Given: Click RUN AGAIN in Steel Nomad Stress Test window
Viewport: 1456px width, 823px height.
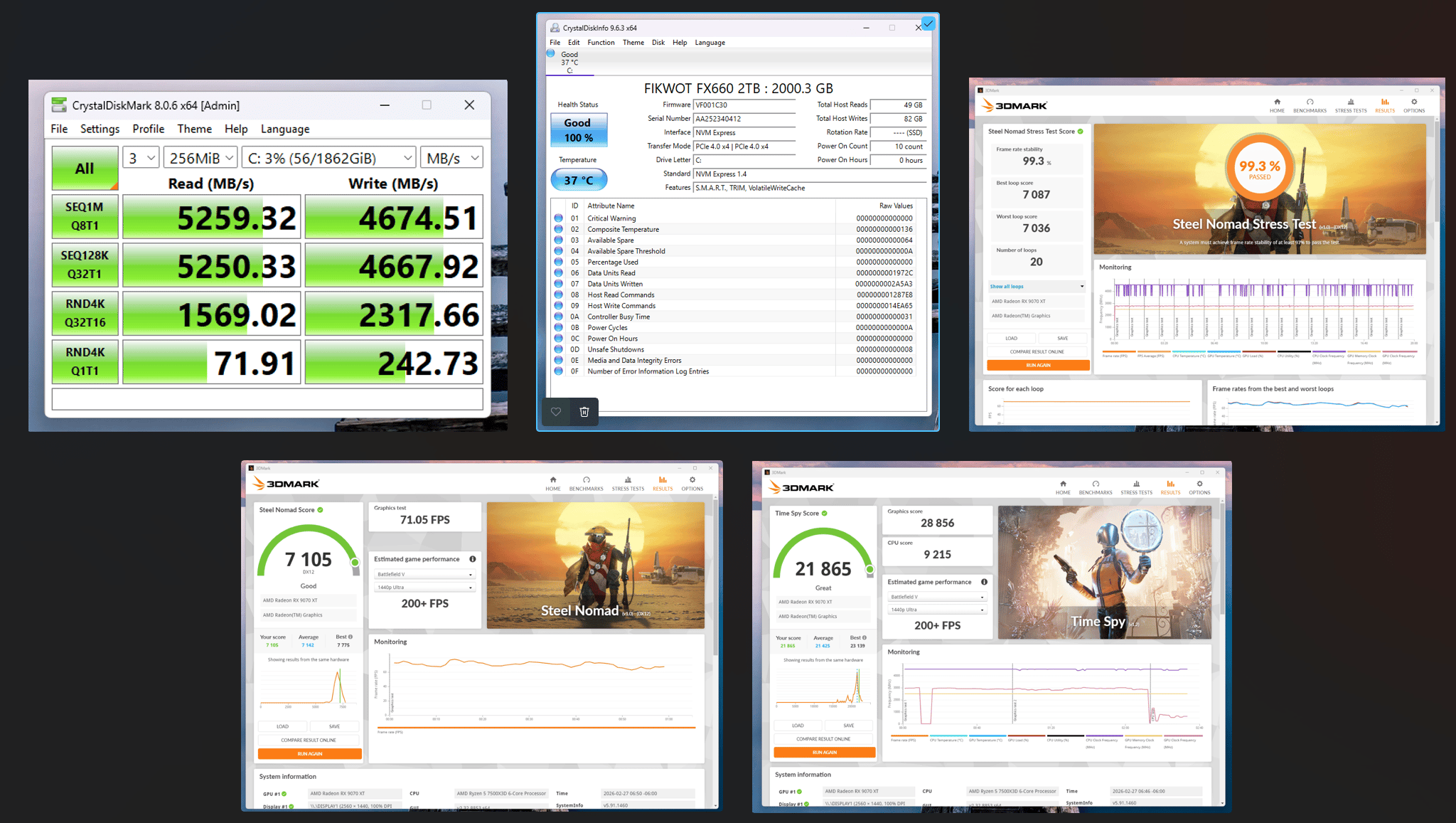Looking at the screenshot, I should [x=1038, y=365].
